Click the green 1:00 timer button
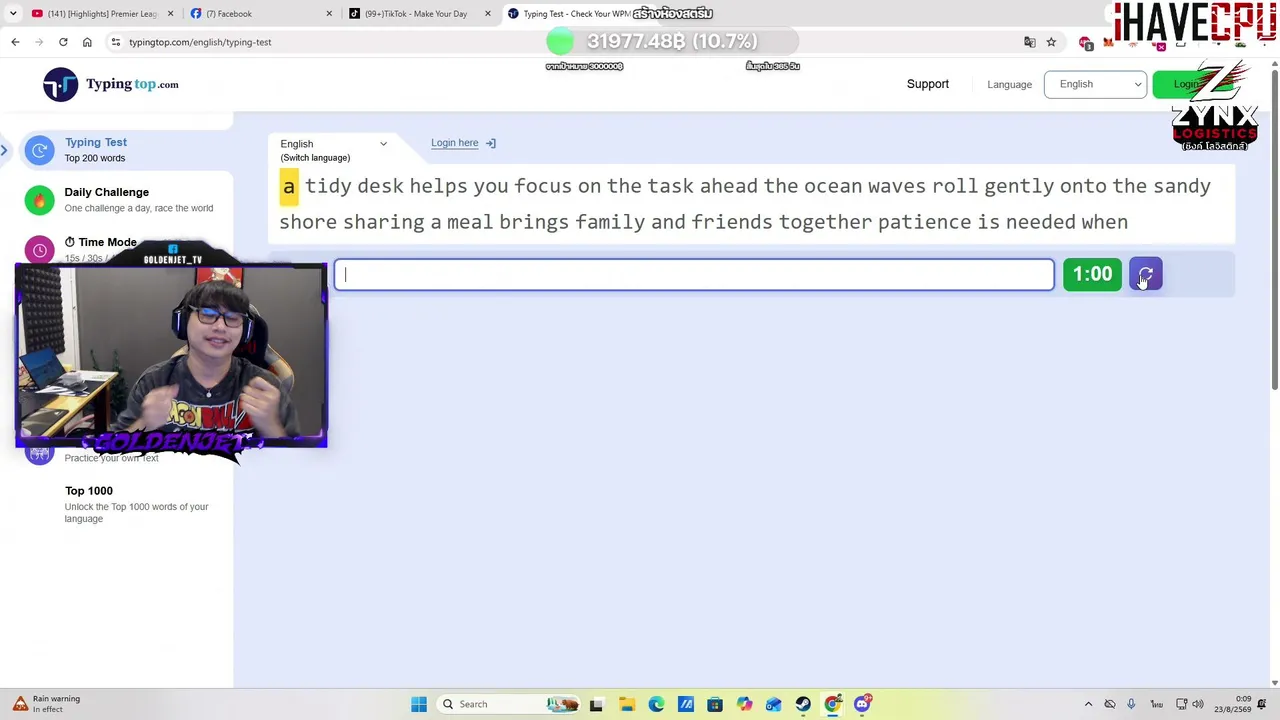The image size is (1280, 720). [1092, 274]
